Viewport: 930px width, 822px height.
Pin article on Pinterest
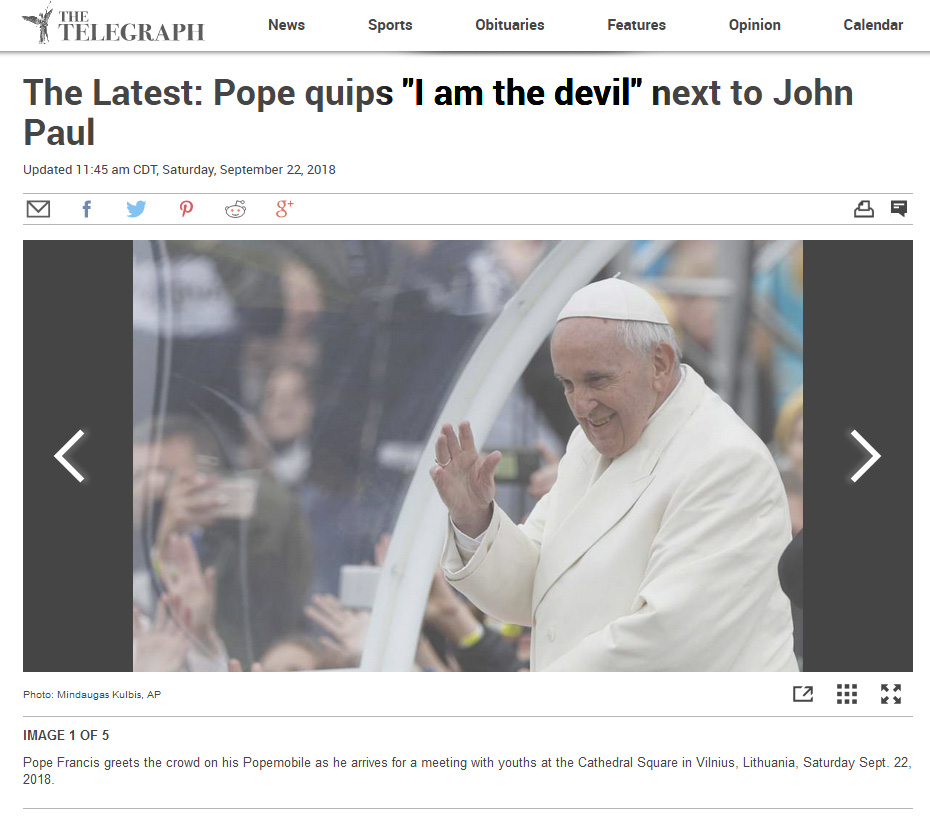(x=186, y=209)
